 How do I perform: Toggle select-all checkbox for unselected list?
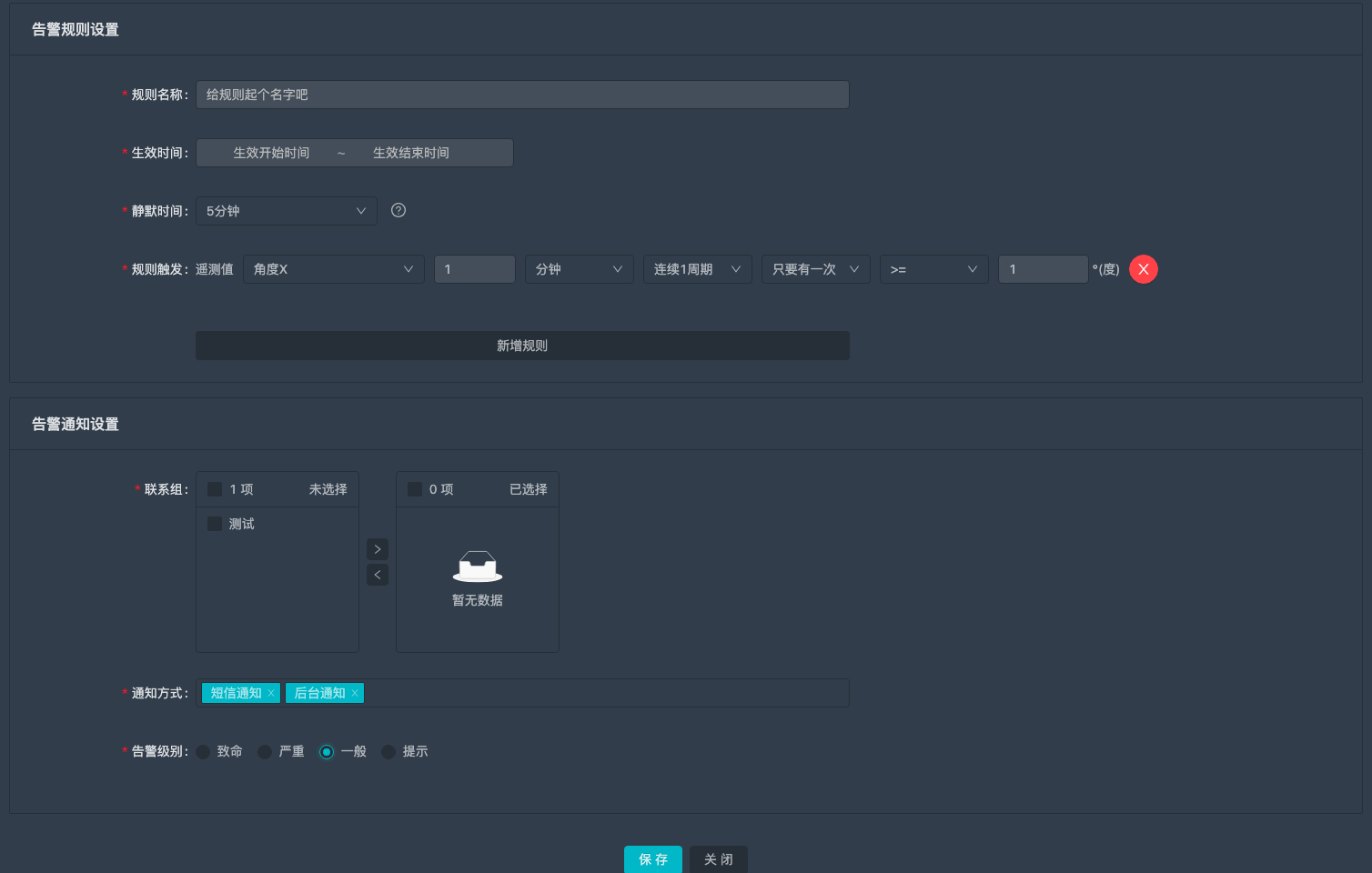coord(215,489)
